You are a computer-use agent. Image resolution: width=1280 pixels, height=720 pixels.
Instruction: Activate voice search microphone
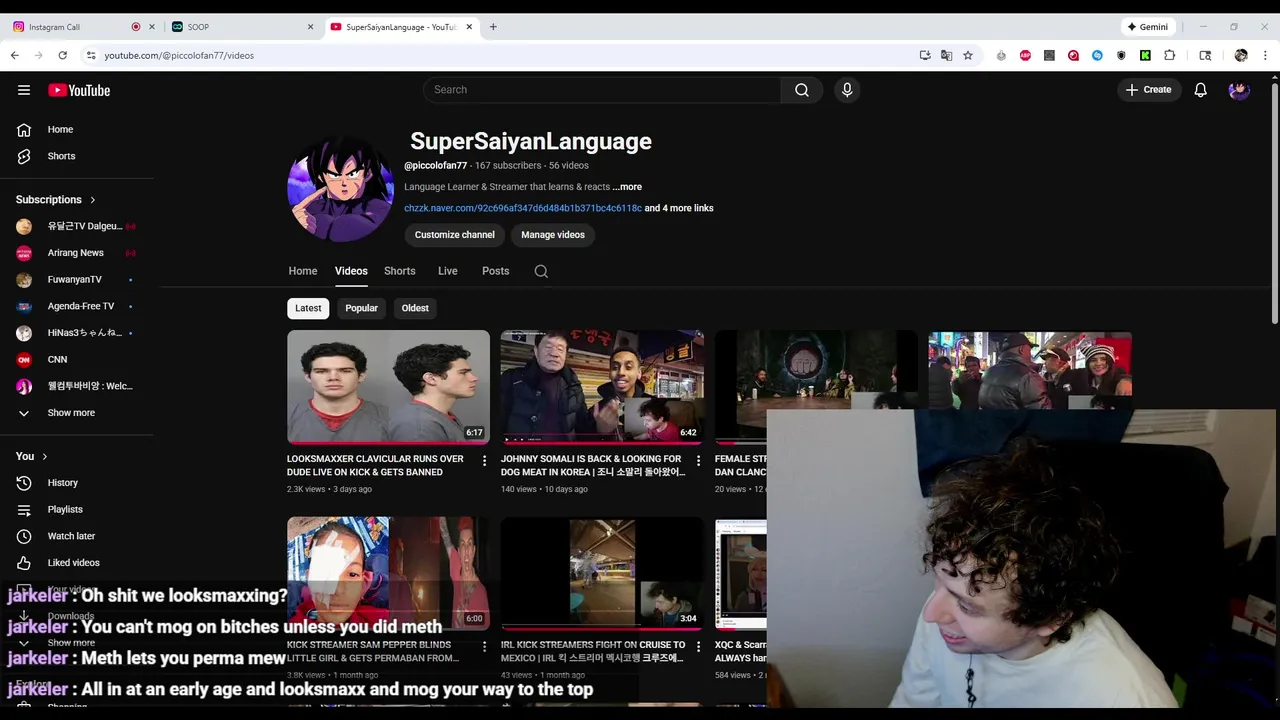[x=847, y=90]
